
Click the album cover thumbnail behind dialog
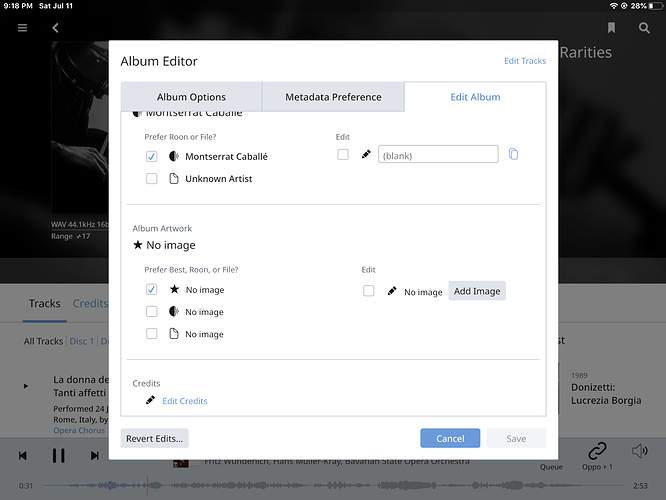pyautogui.click(x=80, y=127)
